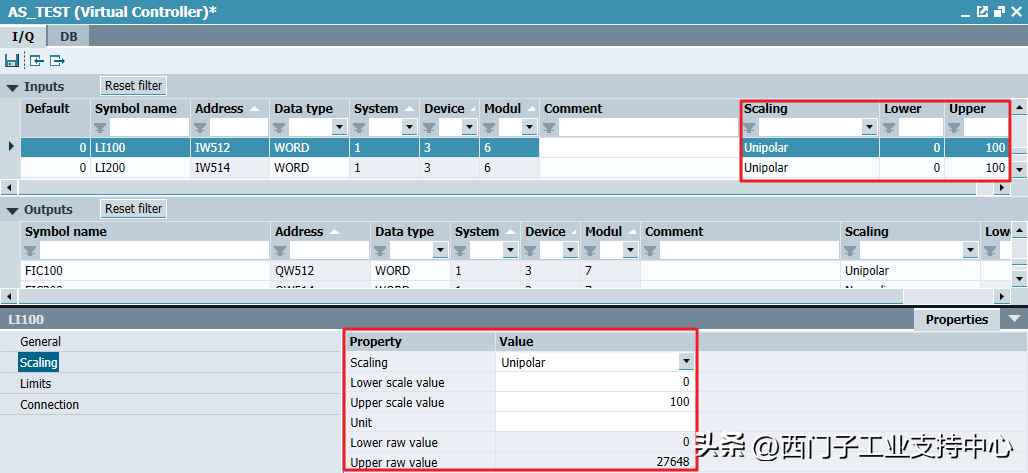Image resolution: width=1028 pixels, height=473 pixels.
Task: Click the Upper scale value field
Action: [x=594, y=402]
